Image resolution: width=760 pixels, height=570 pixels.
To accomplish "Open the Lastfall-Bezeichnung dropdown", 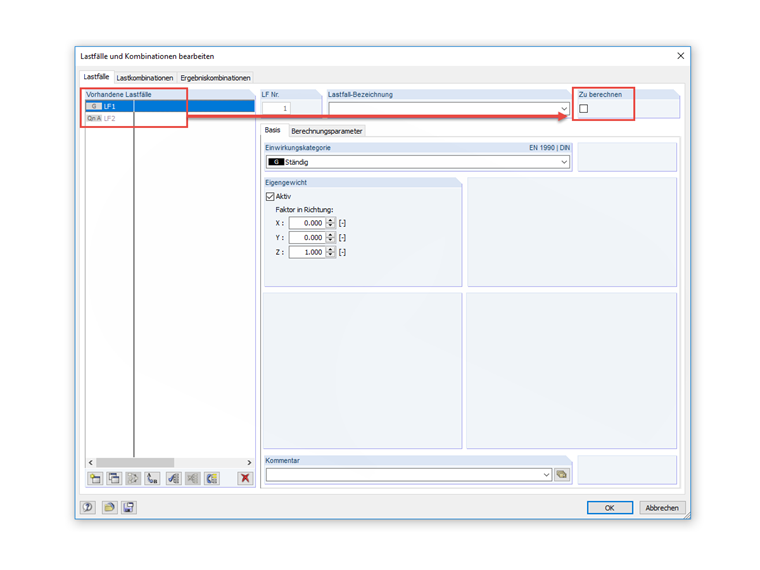I will [564, 109].
